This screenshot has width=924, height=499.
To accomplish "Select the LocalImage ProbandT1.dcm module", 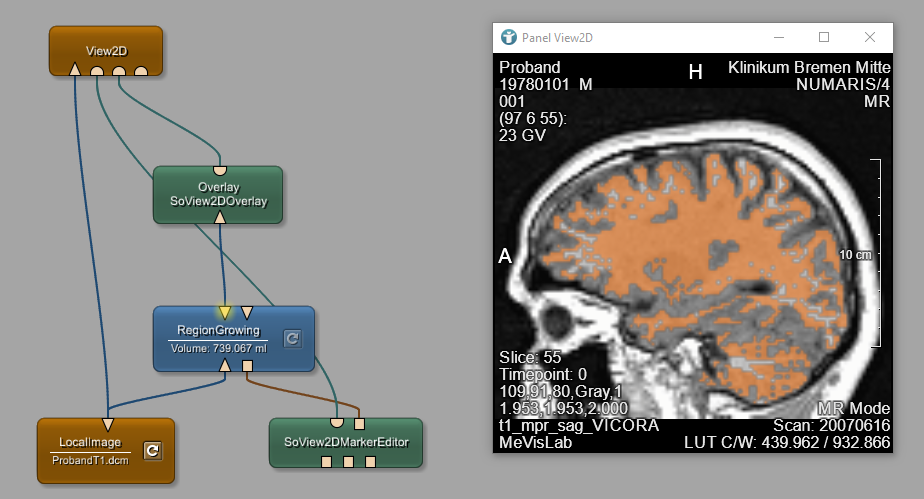I will (90, 450).
